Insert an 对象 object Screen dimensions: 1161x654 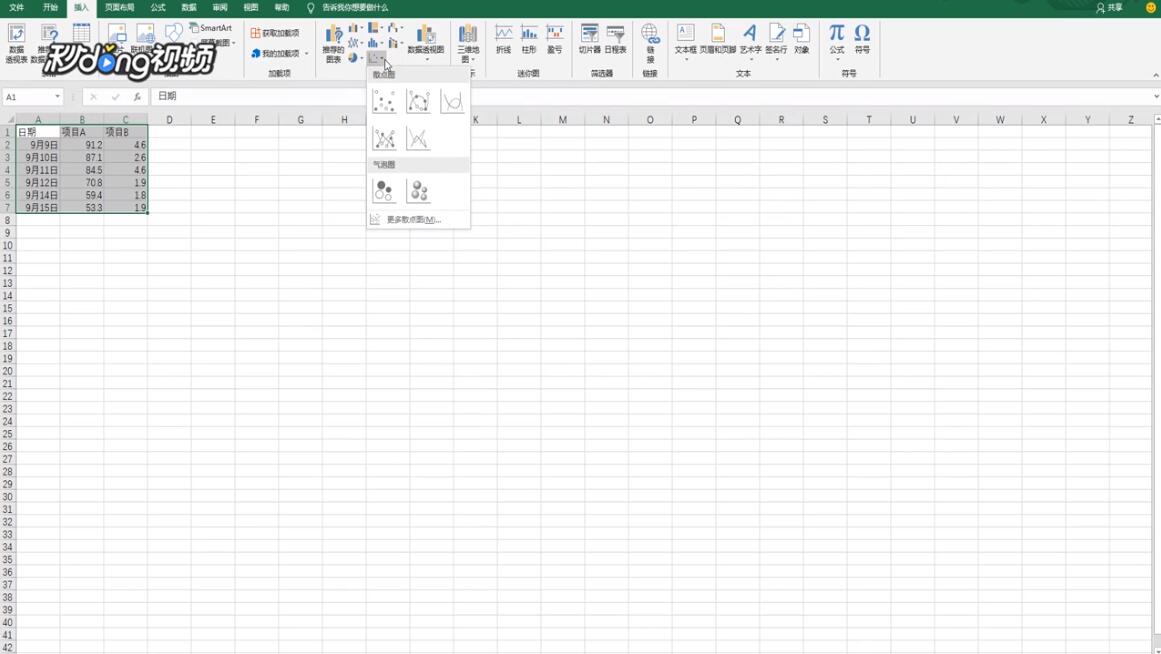click(x=801, y=39)
